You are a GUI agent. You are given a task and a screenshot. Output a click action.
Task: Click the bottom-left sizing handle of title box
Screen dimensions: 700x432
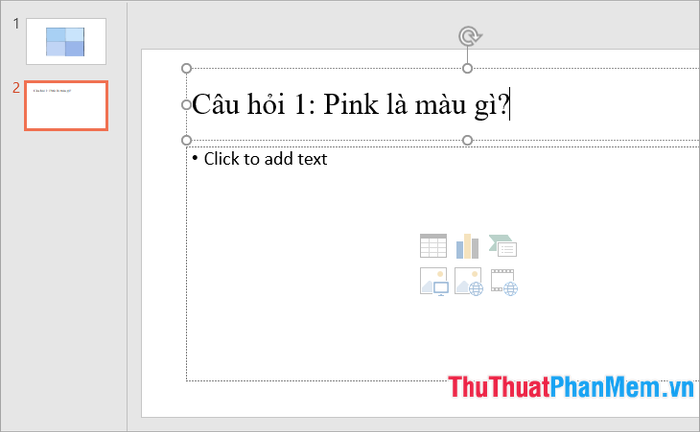[187, 141]
